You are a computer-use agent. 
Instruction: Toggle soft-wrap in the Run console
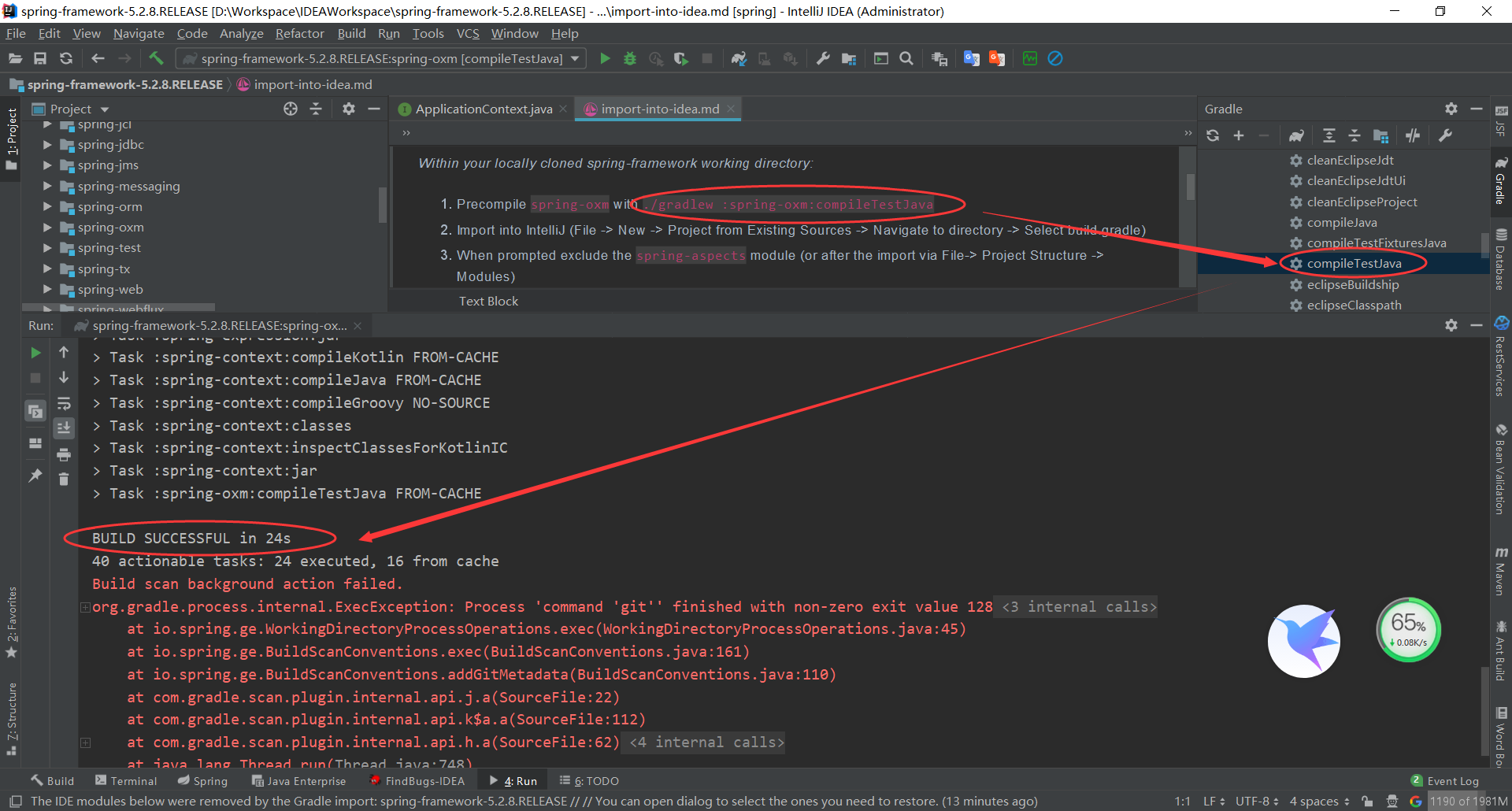click(x=64, y=403)
